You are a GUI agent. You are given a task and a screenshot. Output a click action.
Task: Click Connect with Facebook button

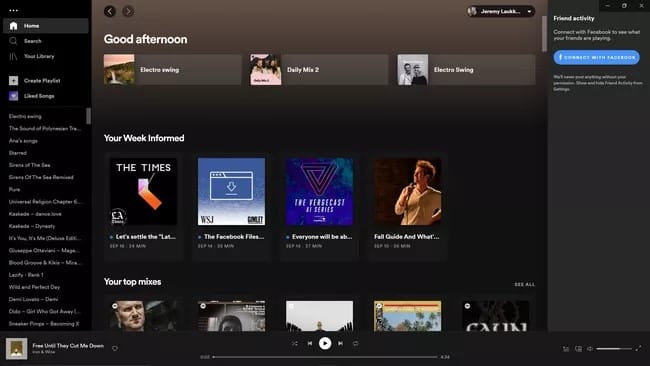597,57
